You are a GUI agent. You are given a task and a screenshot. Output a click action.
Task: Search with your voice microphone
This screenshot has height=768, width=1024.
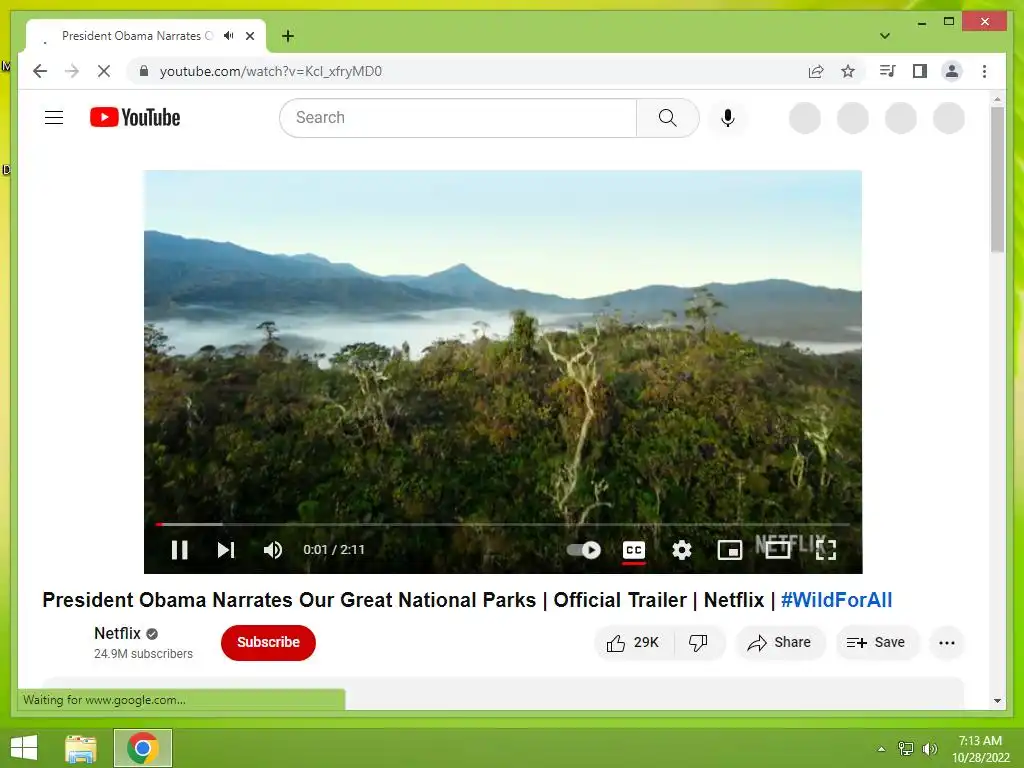click(728, 118)
